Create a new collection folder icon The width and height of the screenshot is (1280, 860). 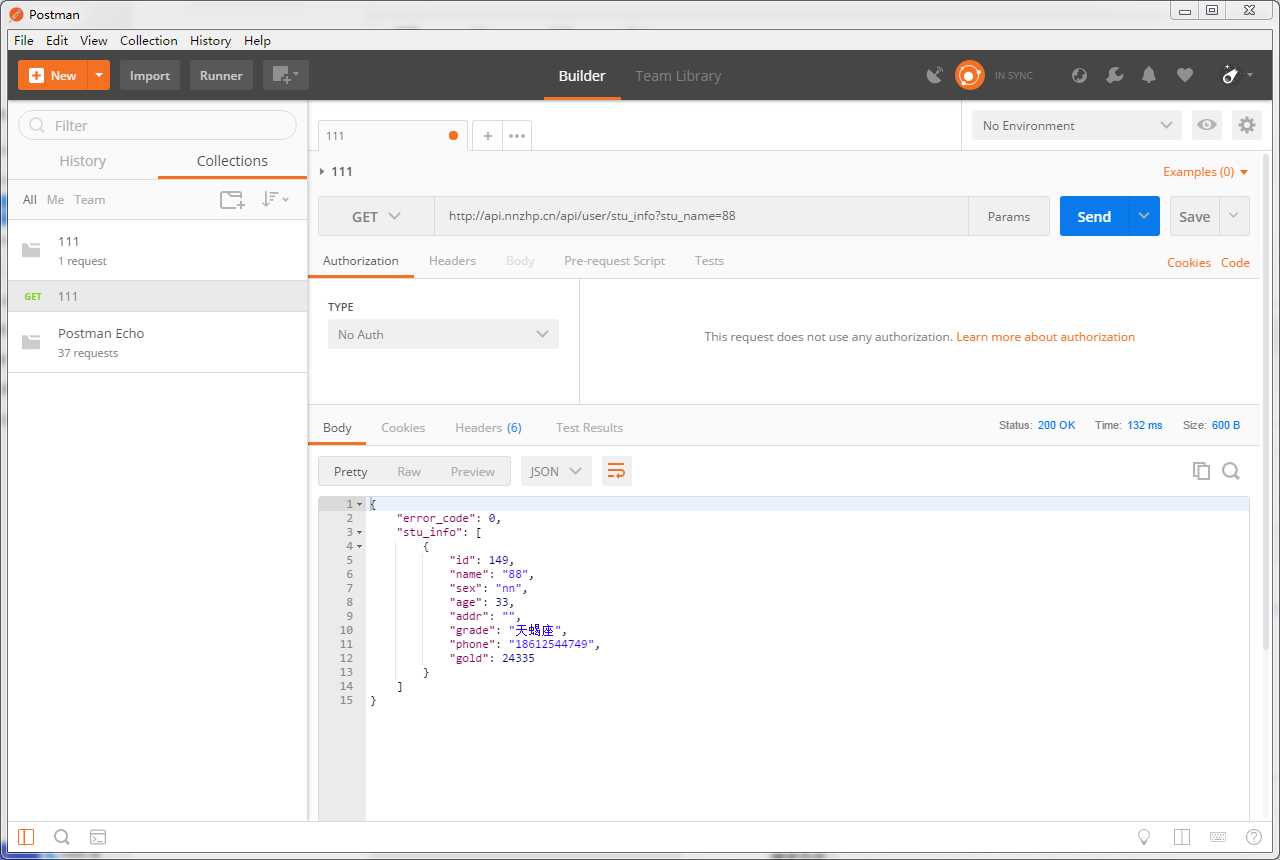(232, 199)
